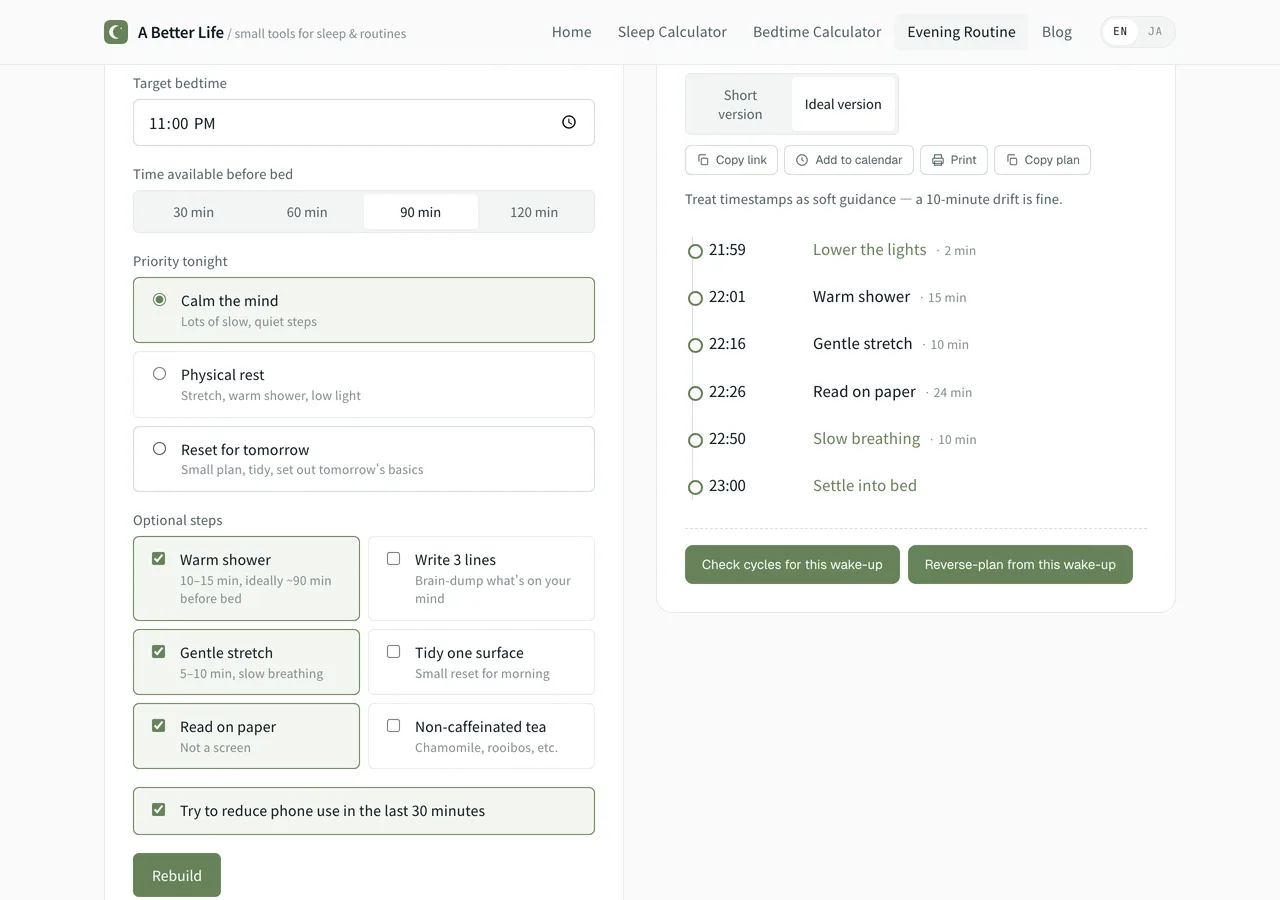Image resolution: width=1280 pixels, height=900 pixels.
Task: Choose Reset for tomorrow priority
Action: pos(160,449)
